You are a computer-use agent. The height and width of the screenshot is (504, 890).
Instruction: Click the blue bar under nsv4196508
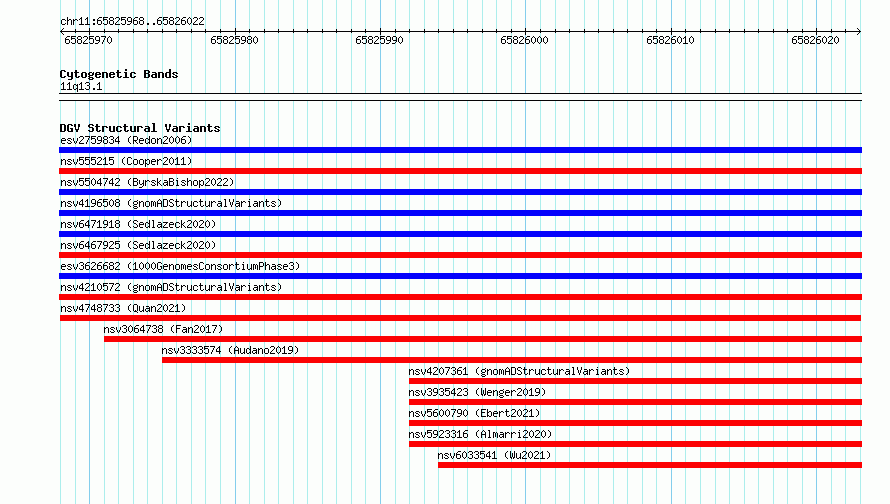click(460, 213)
